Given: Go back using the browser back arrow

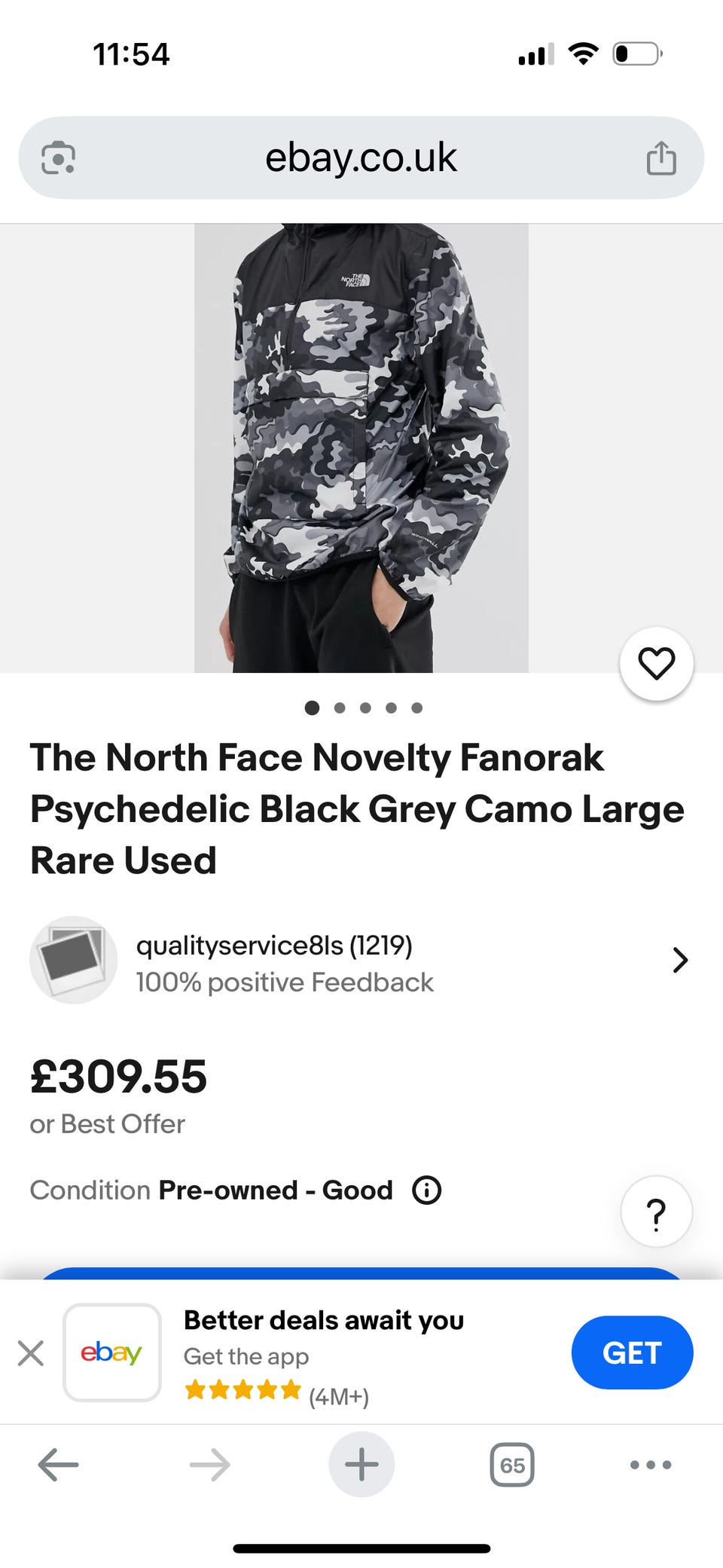Looking at the screenshot, I should coord(58,1465).
